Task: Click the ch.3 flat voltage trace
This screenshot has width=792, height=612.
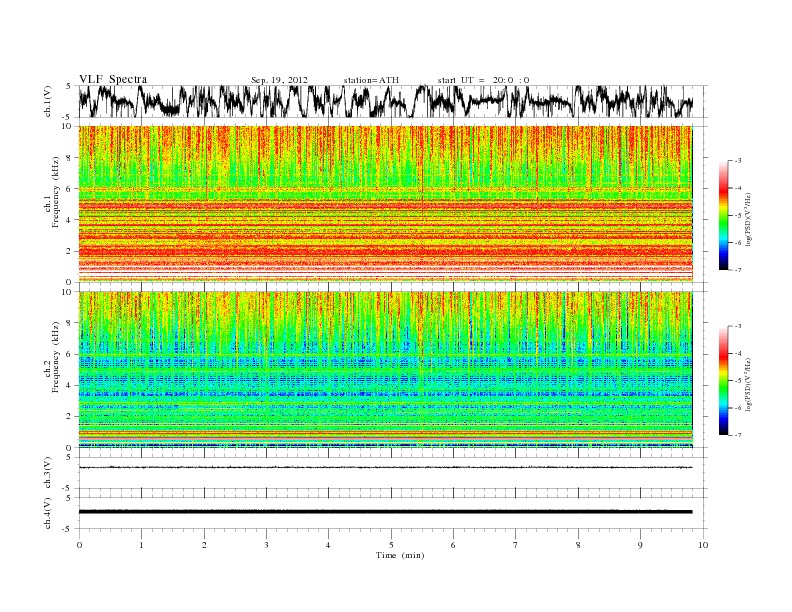Action: pos(385,467)
